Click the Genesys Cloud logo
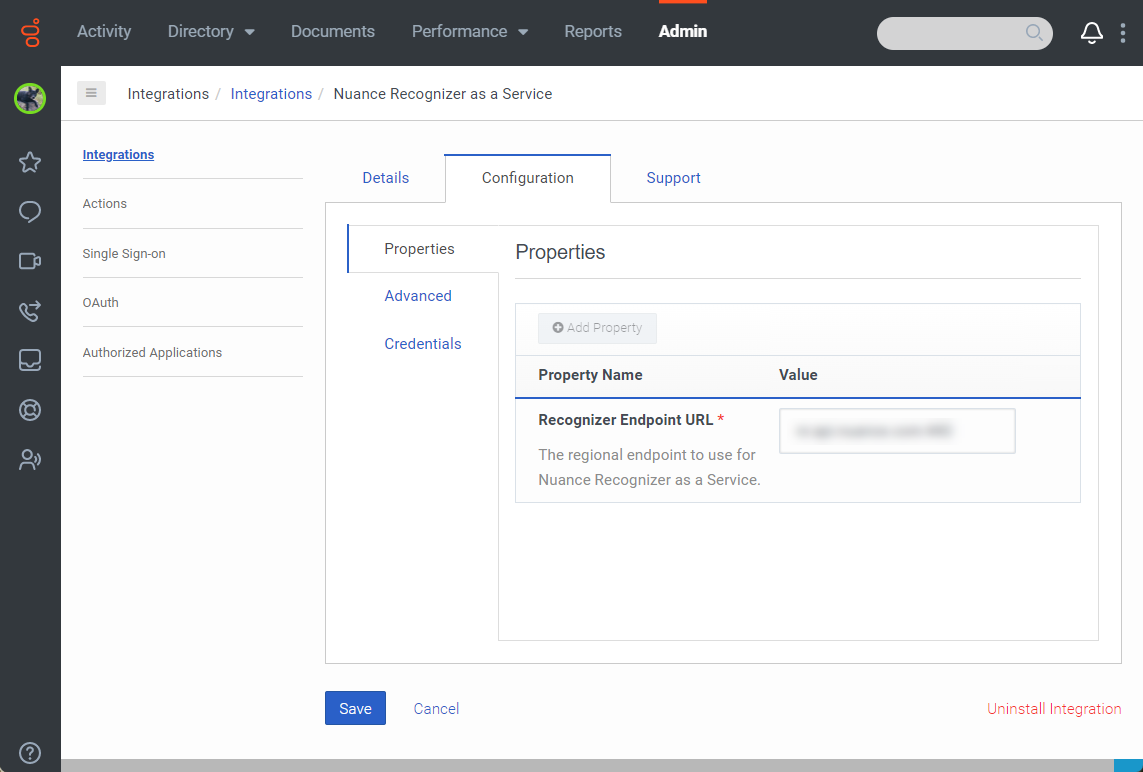Screen dimensions: 1143x772 coord(31,32)
